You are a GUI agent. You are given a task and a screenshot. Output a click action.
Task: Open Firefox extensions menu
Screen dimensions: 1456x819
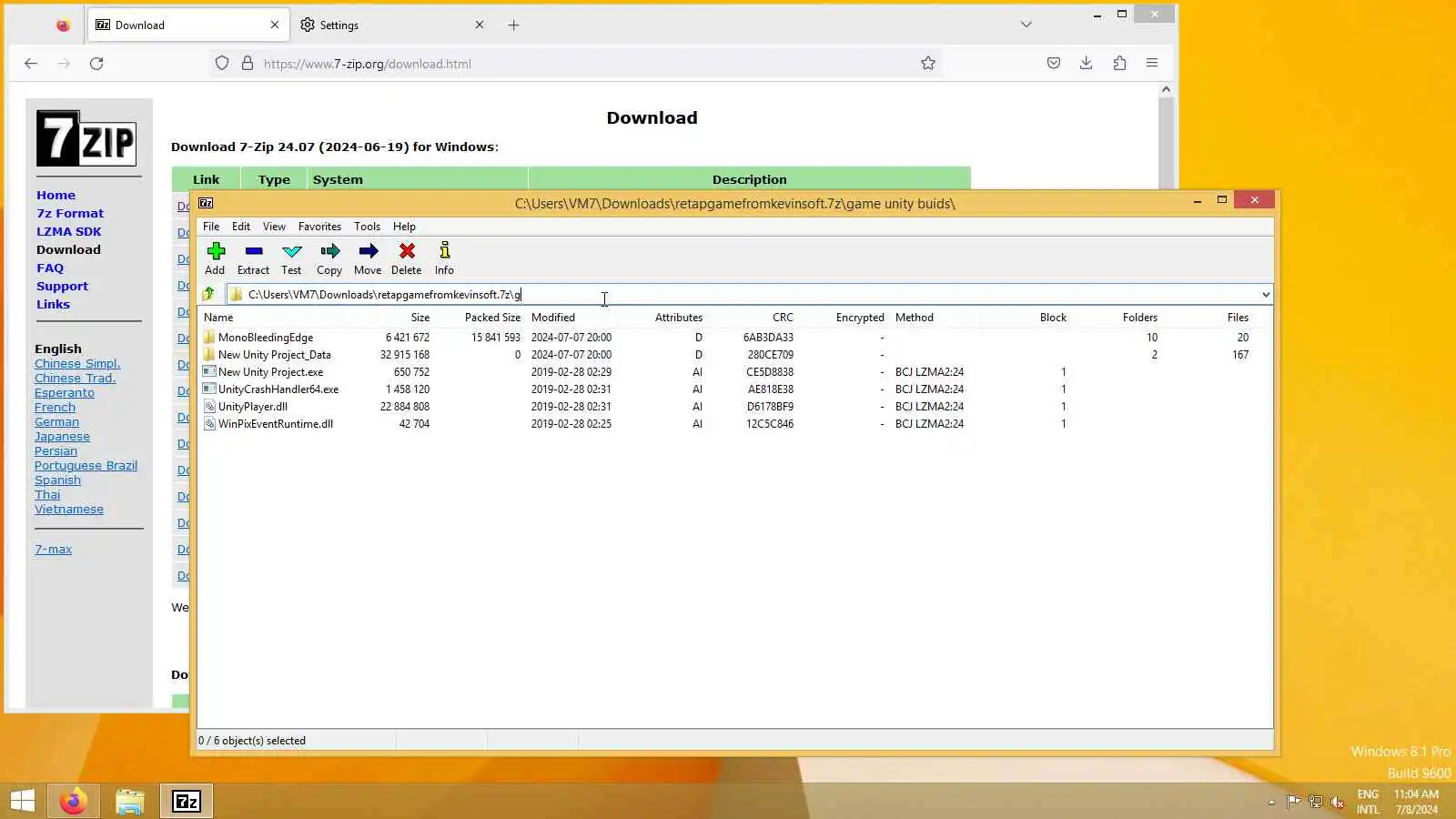1119,64
